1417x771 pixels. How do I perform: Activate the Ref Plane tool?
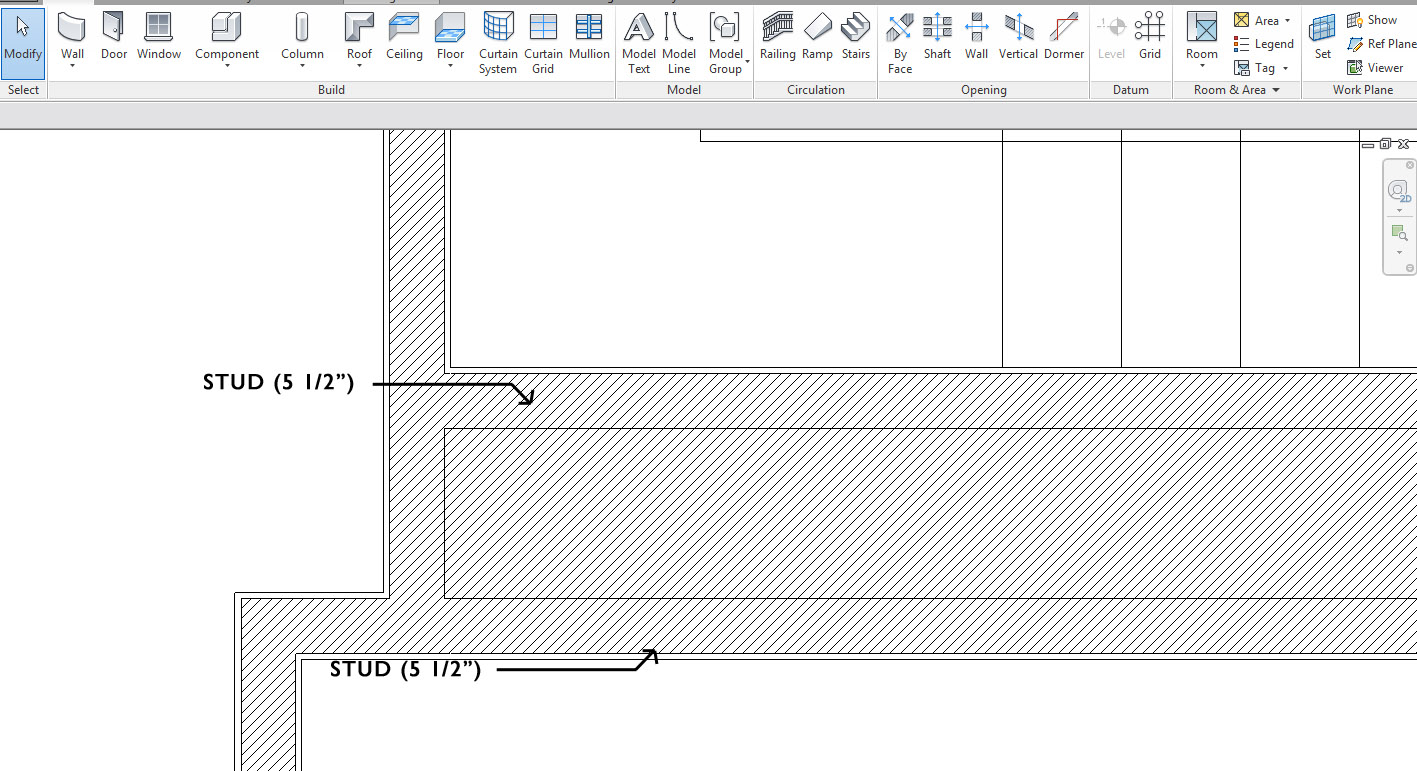click(1381, 44)
